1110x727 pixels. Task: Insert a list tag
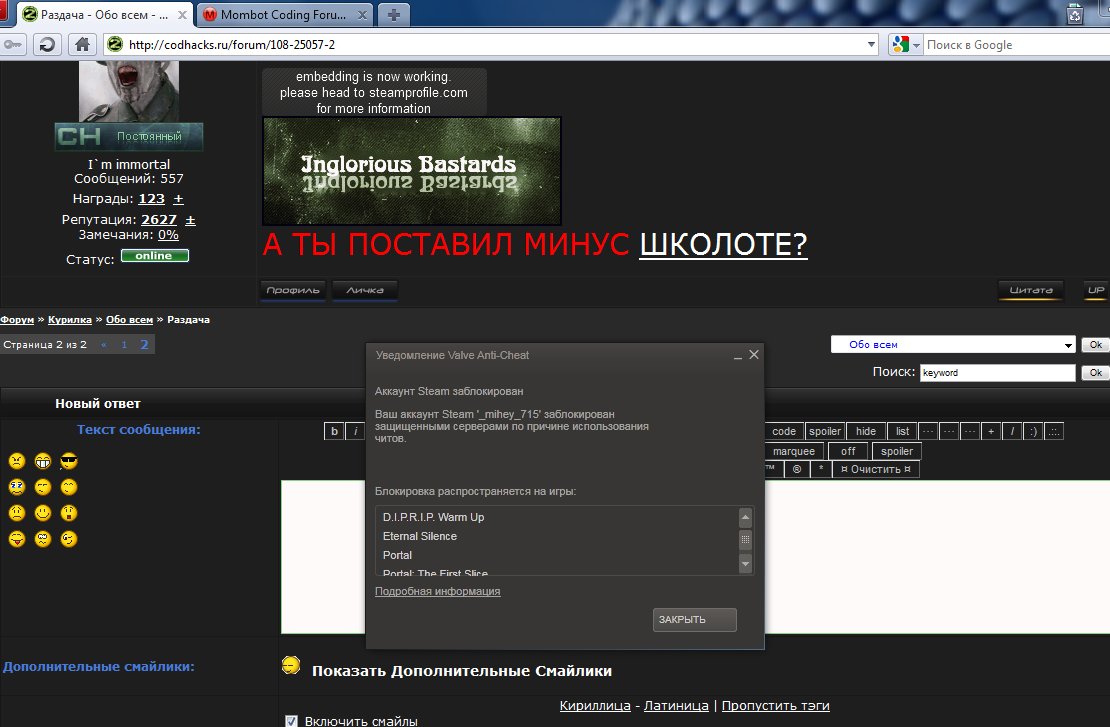(902, 431)
